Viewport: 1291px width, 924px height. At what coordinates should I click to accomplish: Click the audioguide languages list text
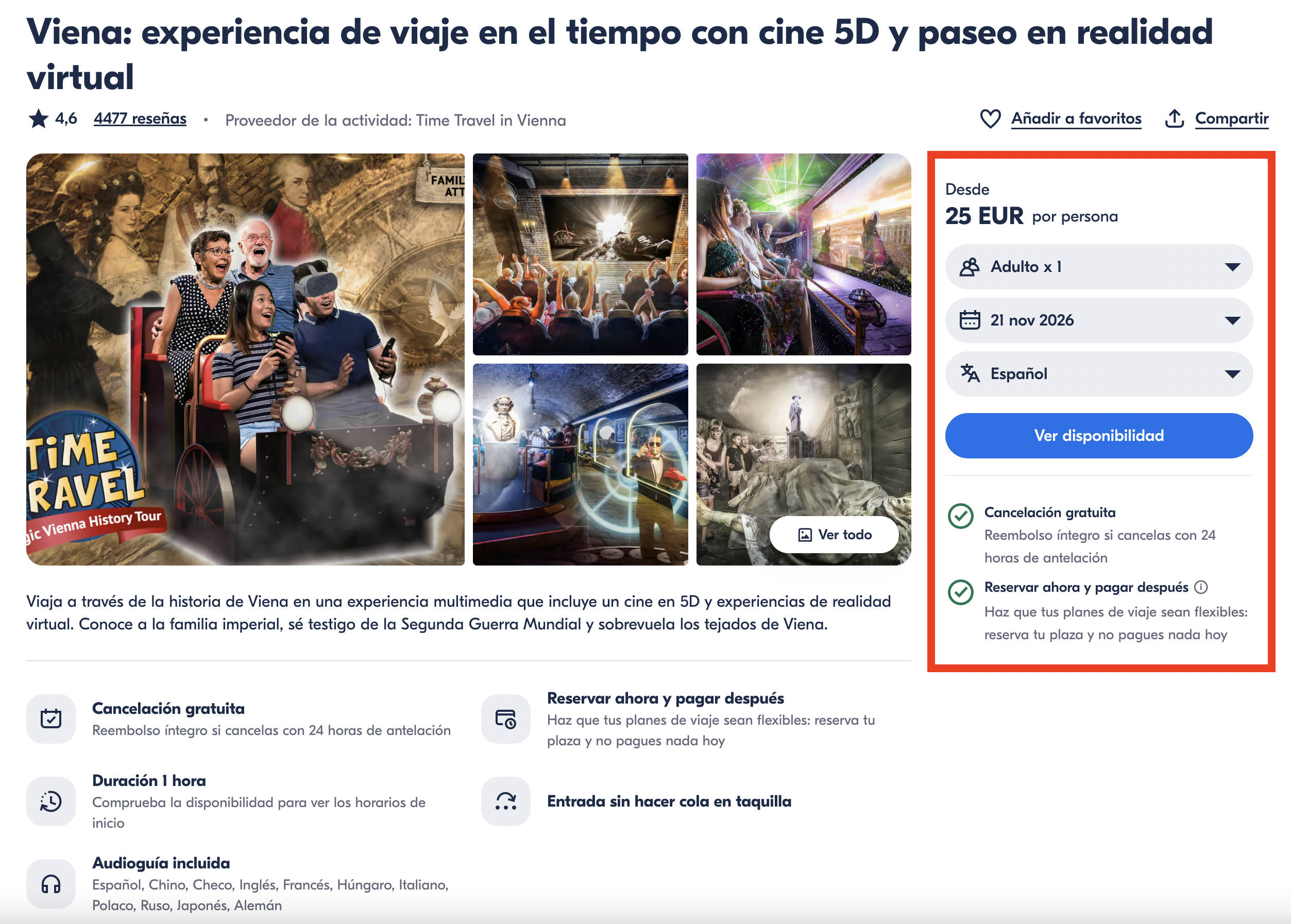(270, 895)
